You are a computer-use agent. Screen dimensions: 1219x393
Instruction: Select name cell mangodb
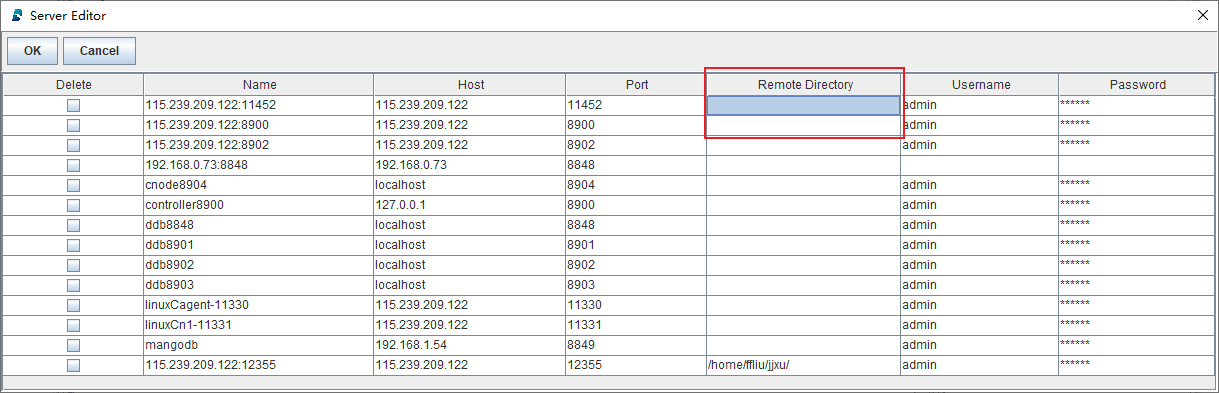(259, 345)
